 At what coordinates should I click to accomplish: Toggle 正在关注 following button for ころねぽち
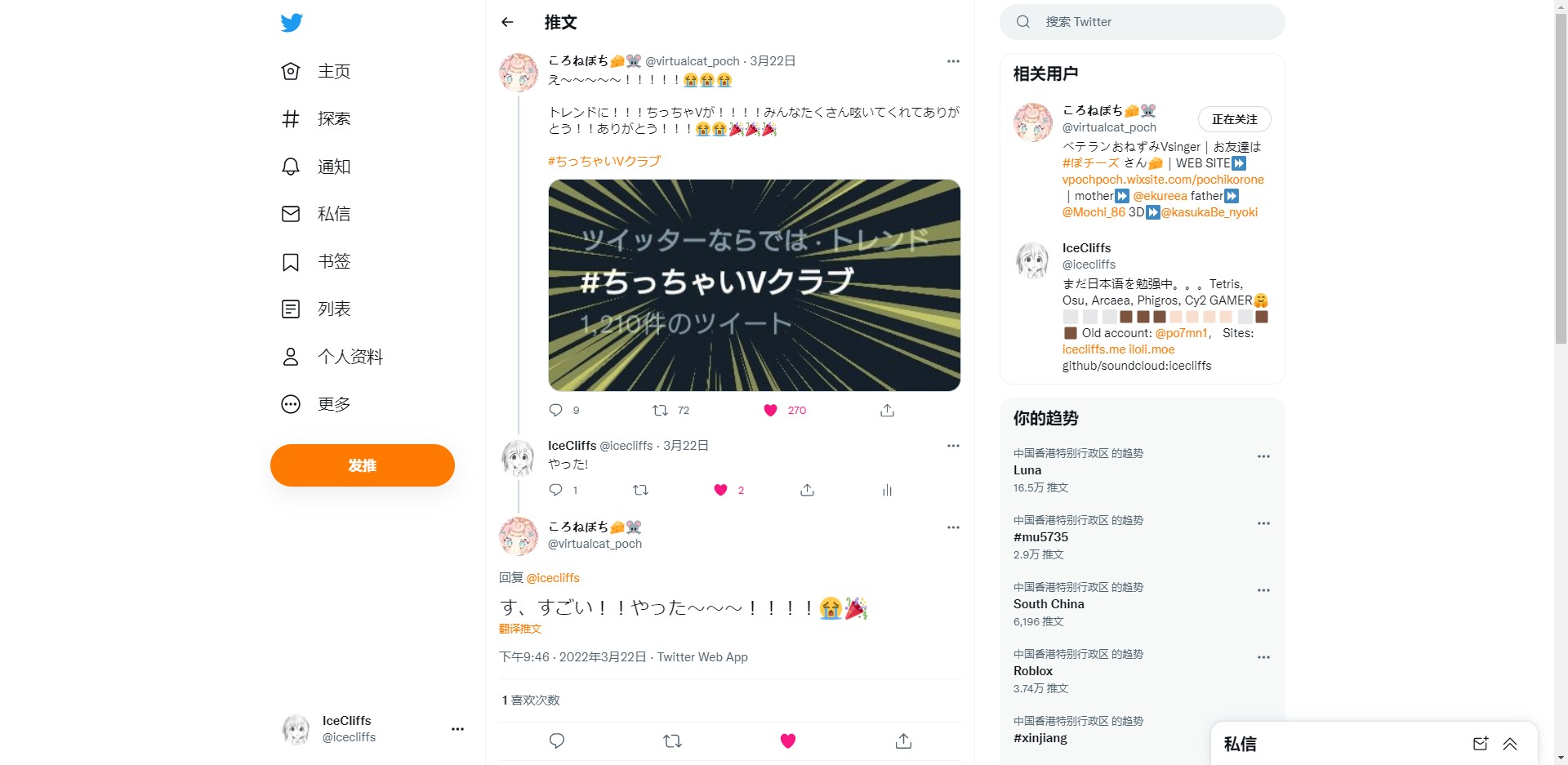[1234, 119]
